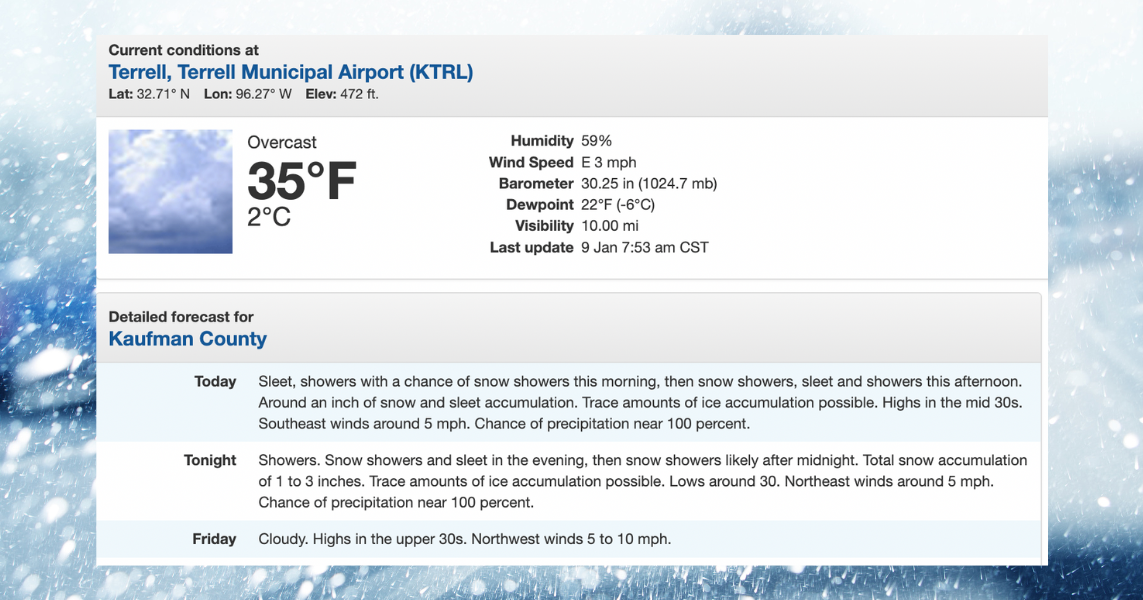Select the Tonight forecast row label
Viewport: 1143px width, 600px height.
tap(210, 460)
